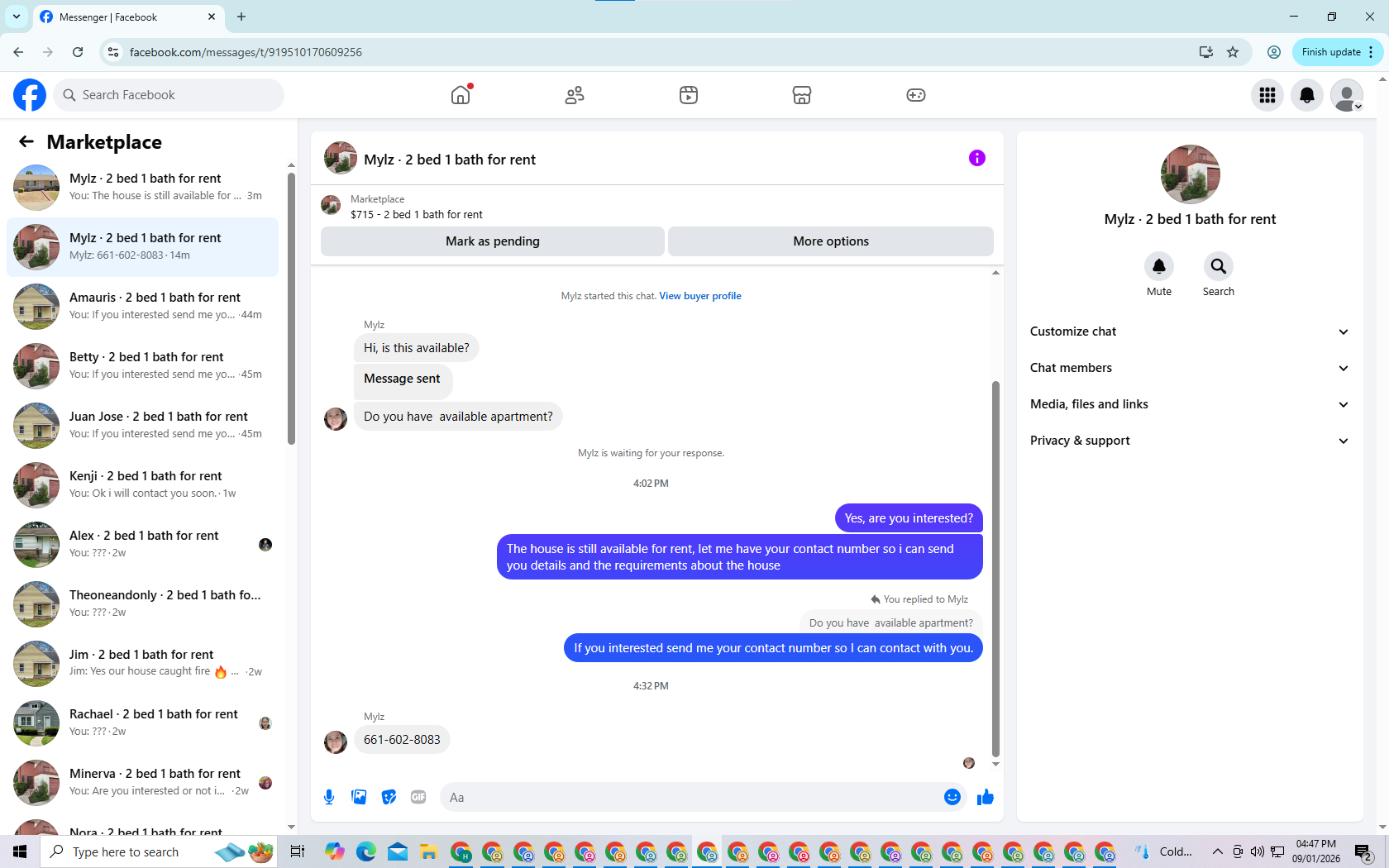This screenshot has width=1389, height=868.
Task: Open Alex 2 bed 1 bath chat
Action: coord(143,545)
